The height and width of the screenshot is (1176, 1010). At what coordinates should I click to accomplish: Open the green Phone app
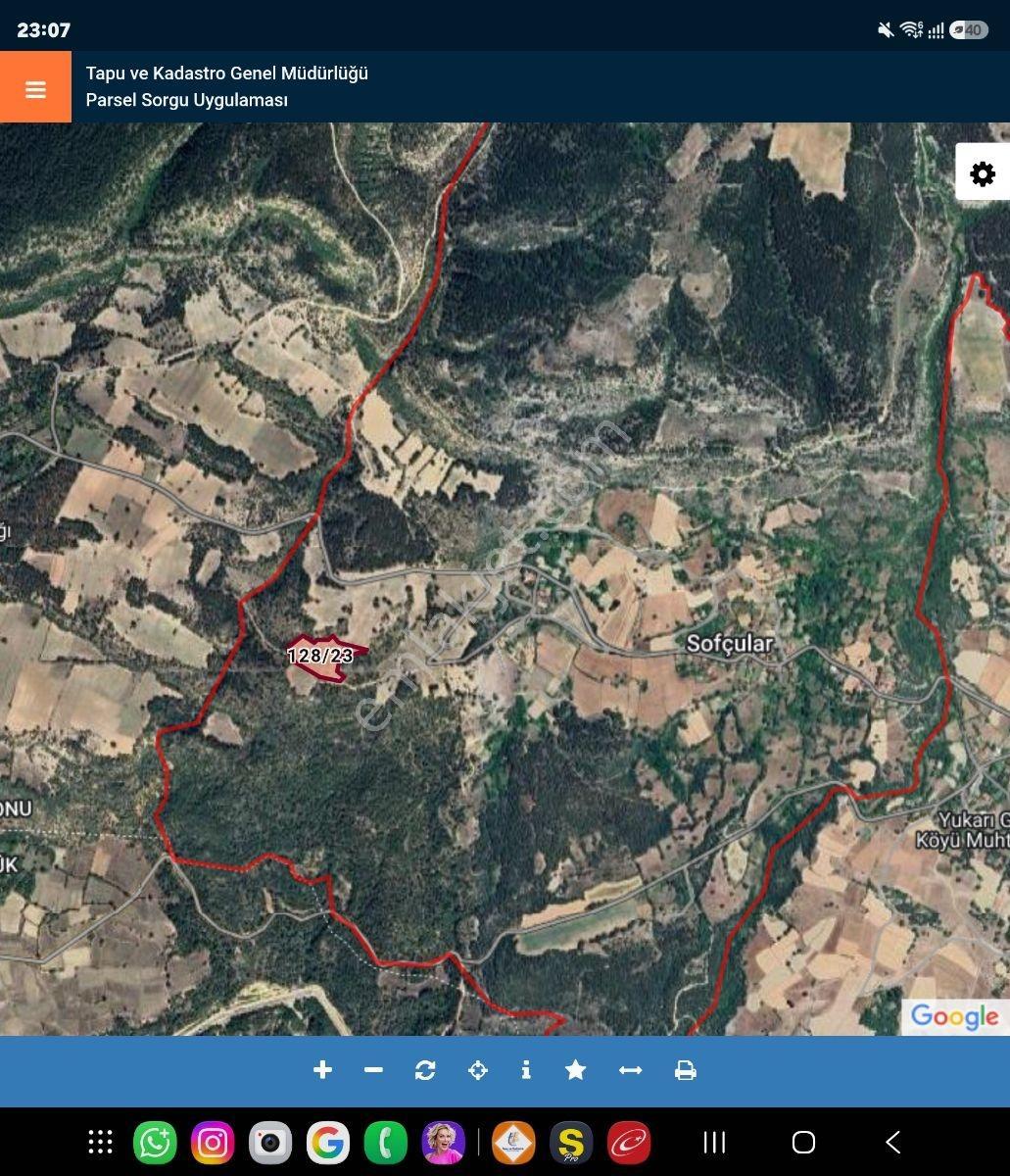coord(386,1143)
